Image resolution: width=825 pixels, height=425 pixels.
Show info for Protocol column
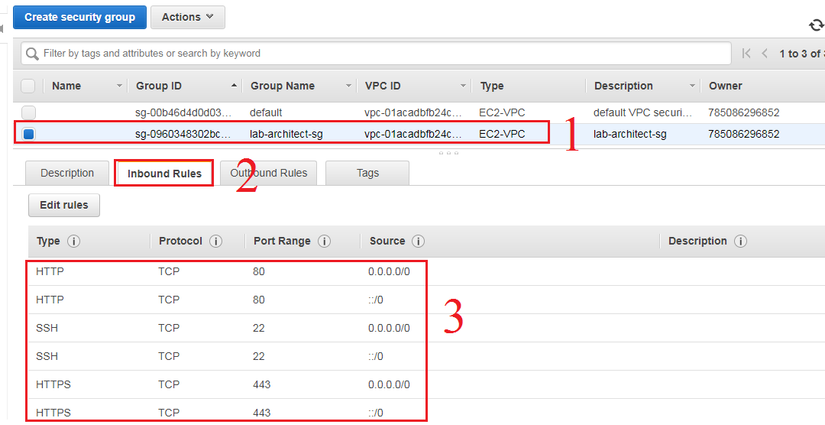[216, 241]
